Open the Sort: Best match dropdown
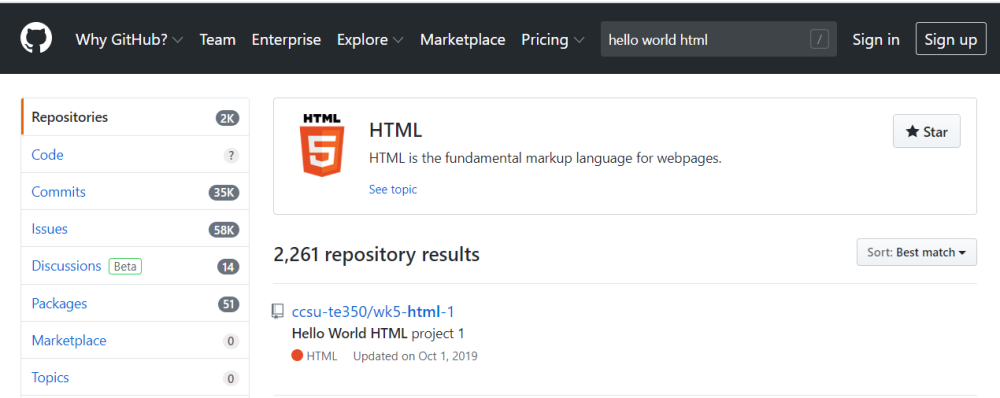 [916, 253]
